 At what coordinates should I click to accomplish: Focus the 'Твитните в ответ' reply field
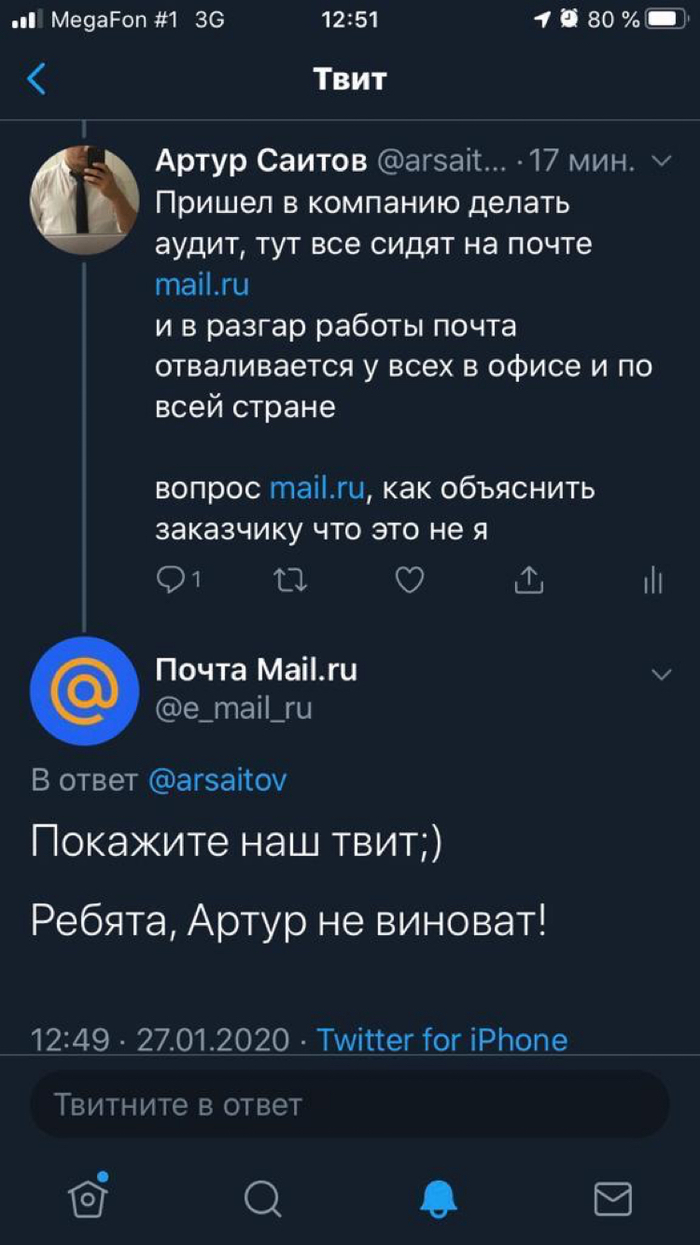point(349,1105)
